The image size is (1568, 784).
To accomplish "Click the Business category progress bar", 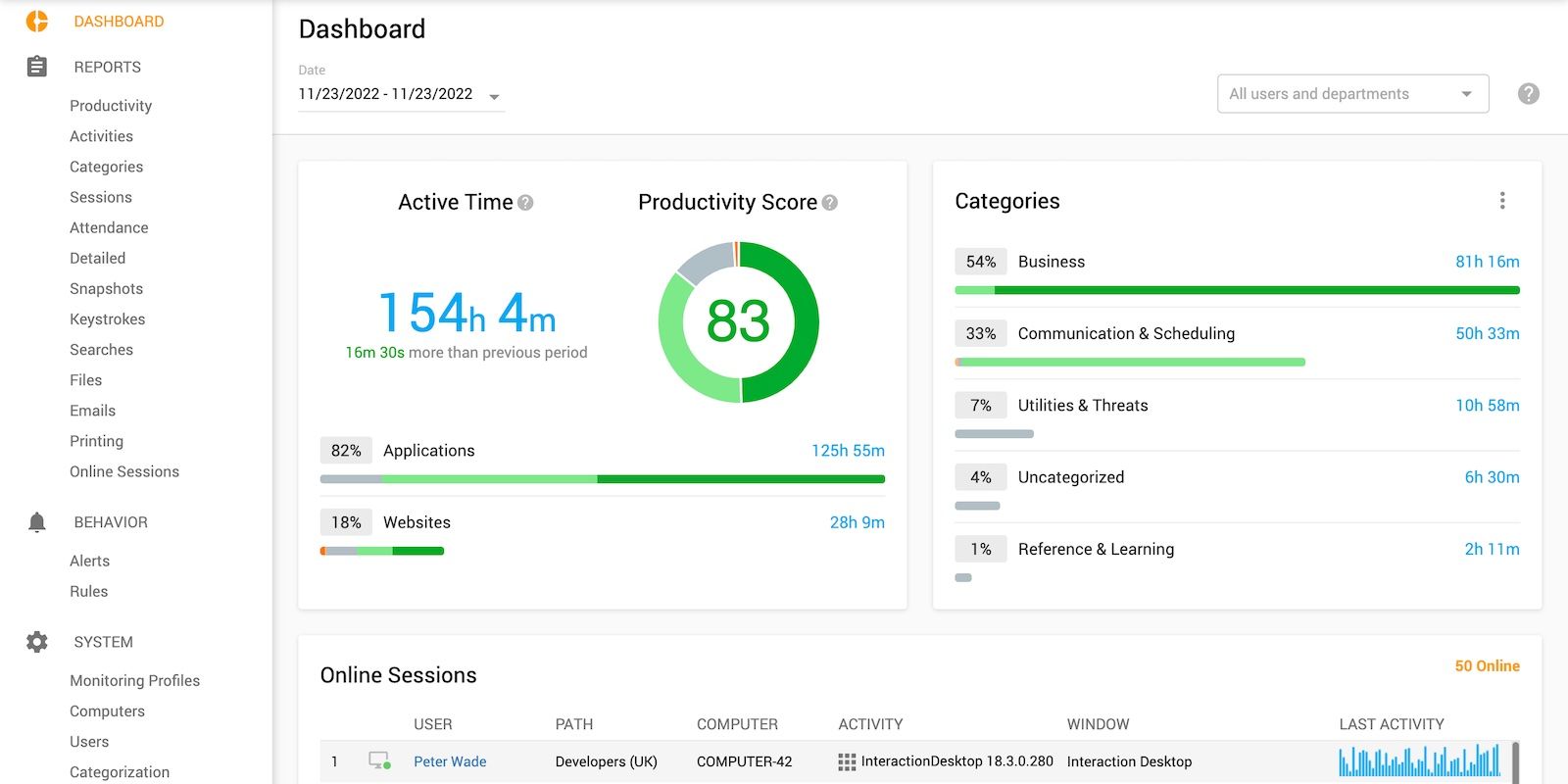I will 1237,290.
